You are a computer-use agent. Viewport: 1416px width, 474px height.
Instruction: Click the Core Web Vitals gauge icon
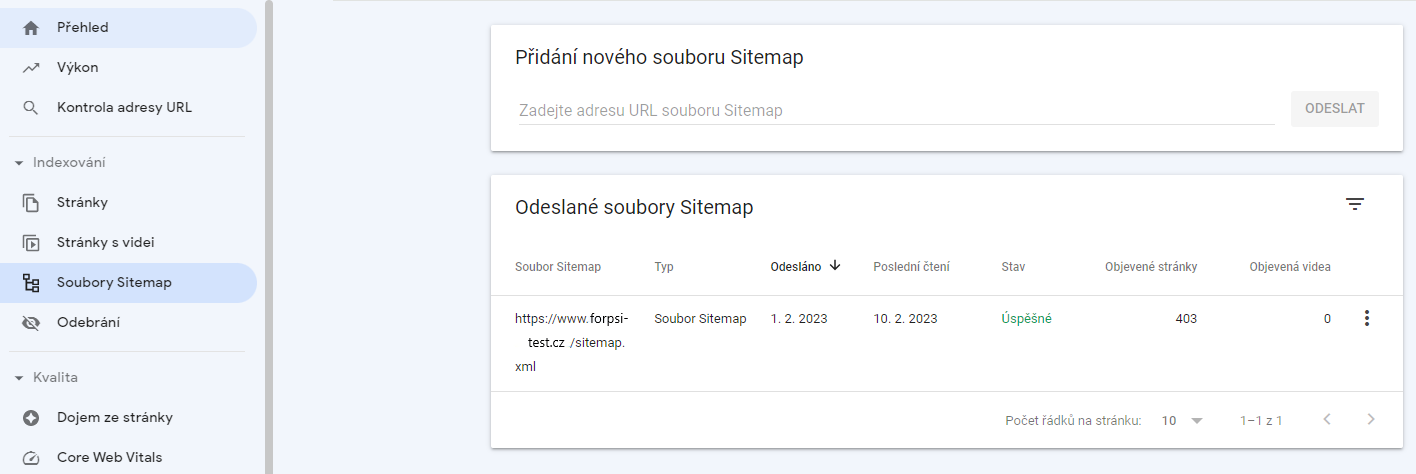click(31, 458)
